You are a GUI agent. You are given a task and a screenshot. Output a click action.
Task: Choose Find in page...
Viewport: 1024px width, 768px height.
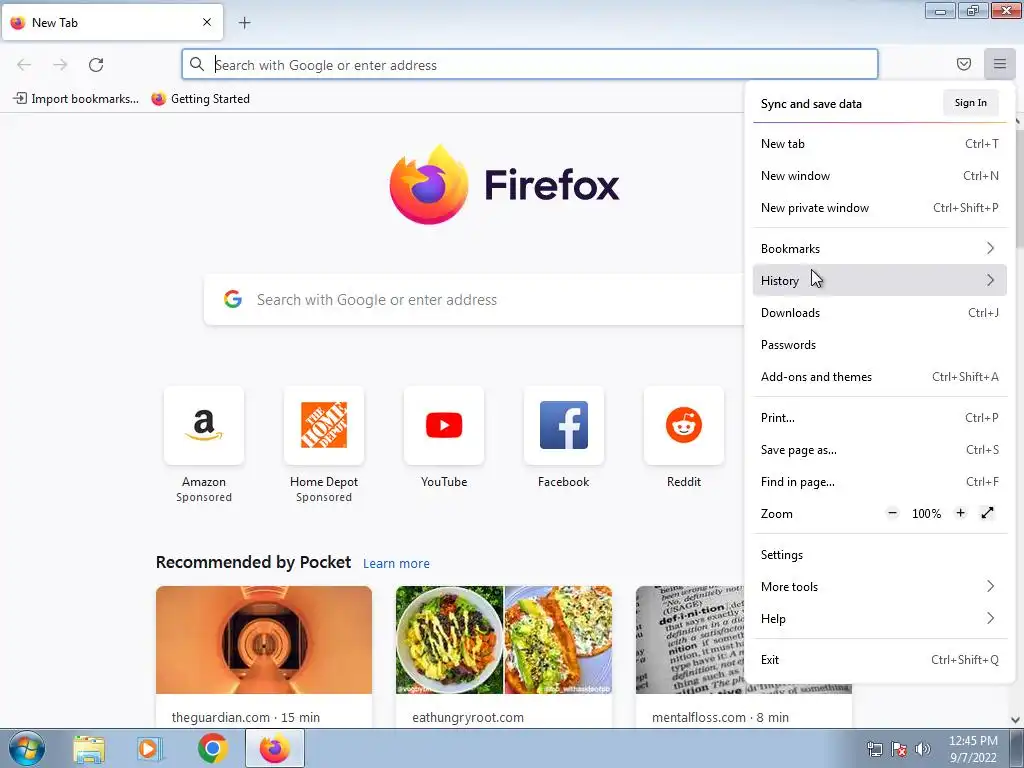click(x=880, y=481)
